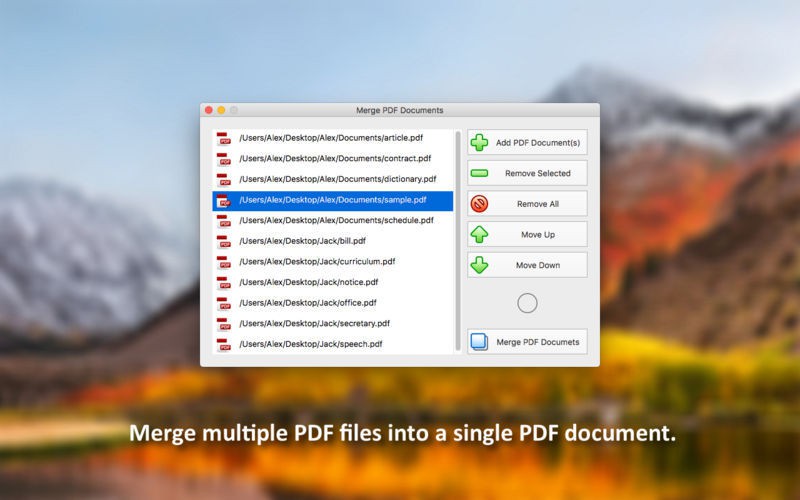Screen dimensions: 800x500
Task: Click the Move Down button label
Action: [x=538, y=265]
